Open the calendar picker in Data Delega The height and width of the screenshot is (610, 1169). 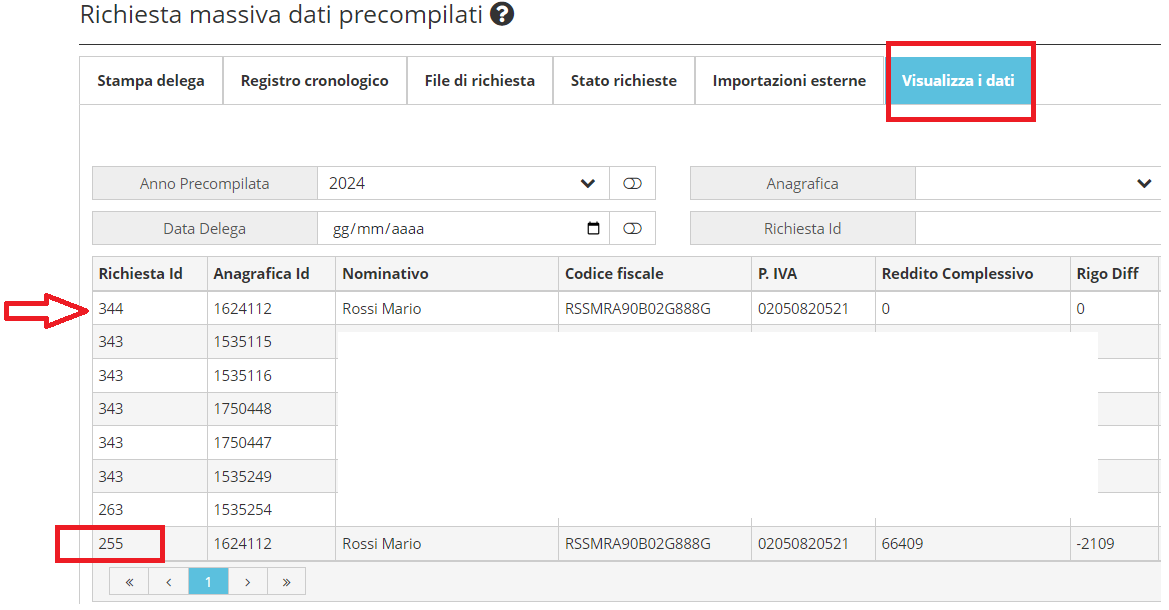coord(593,228)
